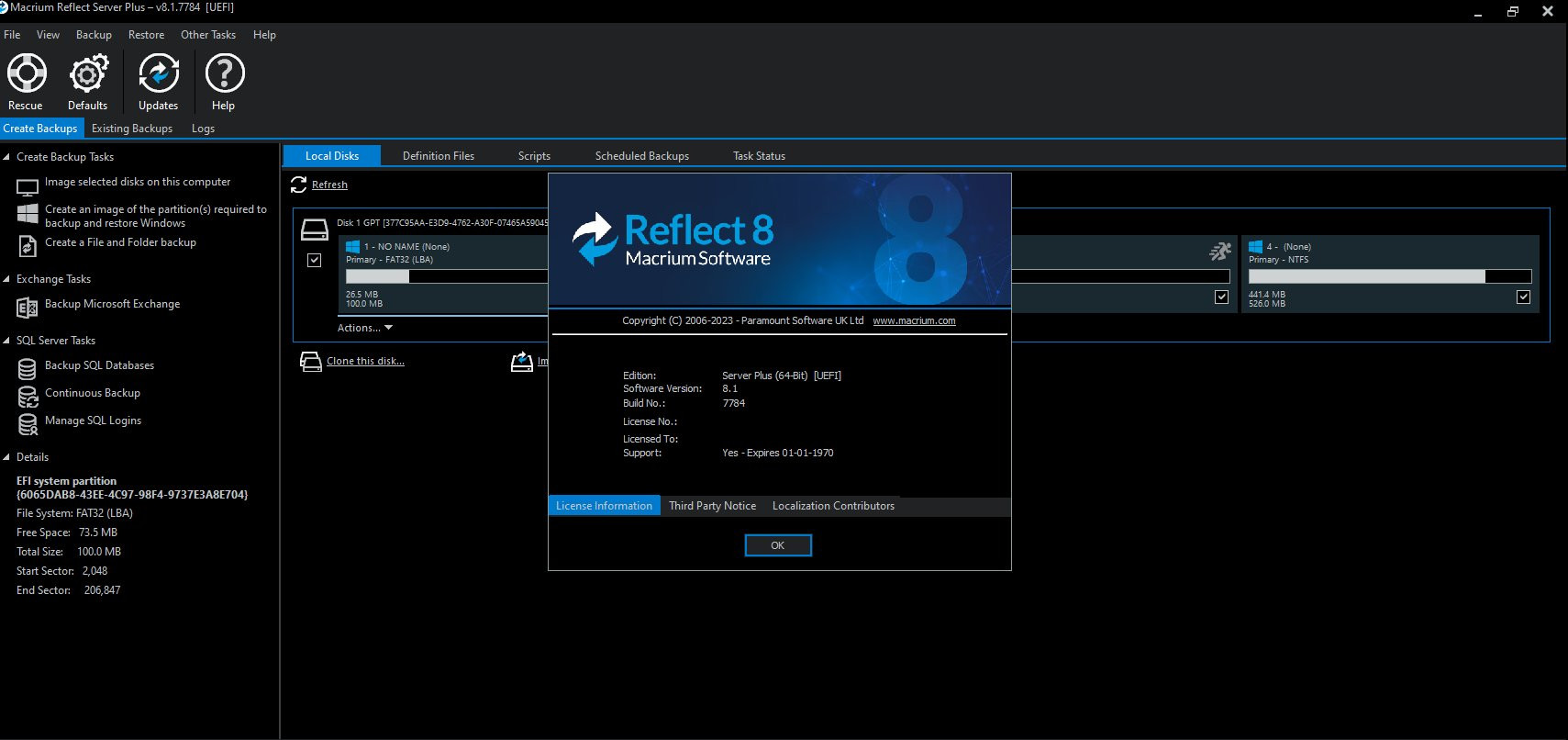This screenshot has height=740, width=1568.
Task: Click Image selected disks on this computer
Action: (x=138, y=182)
